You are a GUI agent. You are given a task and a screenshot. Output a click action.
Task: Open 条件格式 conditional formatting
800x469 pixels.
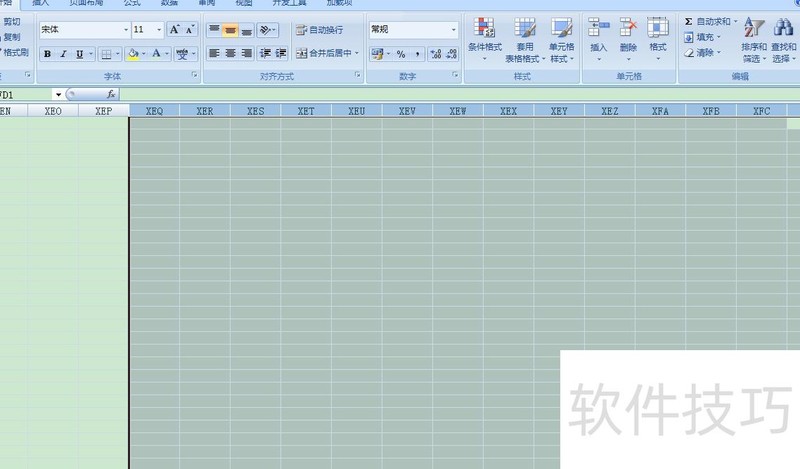[485, 39]
